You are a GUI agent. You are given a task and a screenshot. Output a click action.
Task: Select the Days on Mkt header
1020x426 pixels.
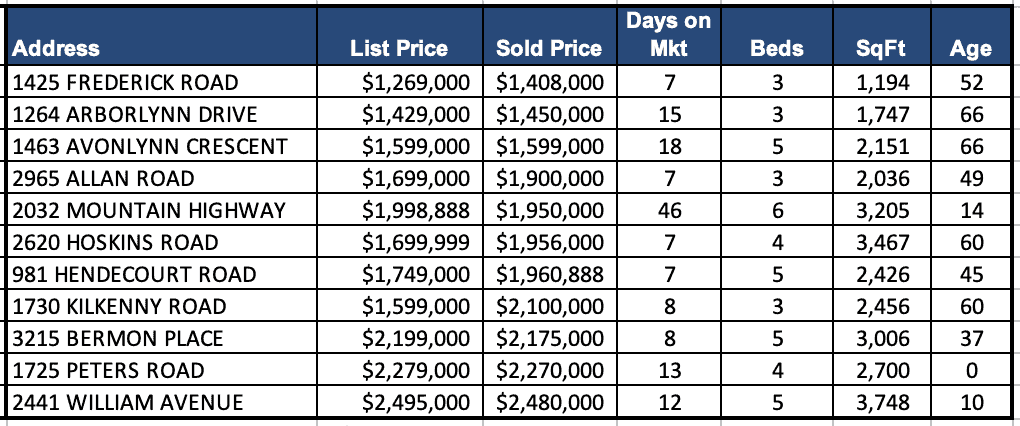click(x=669, y=34)
